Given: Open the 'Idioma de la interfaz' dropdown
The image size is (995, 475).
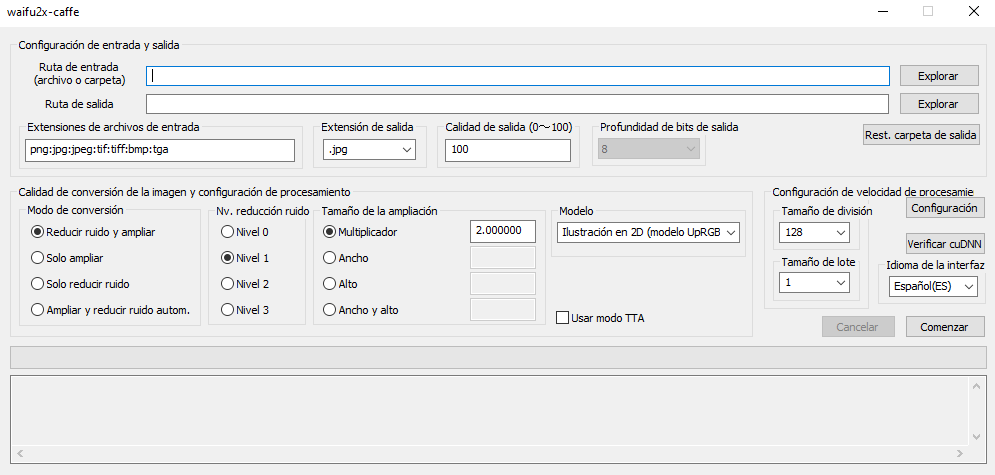Looking at the screenshot, I should tap(932, 286).
